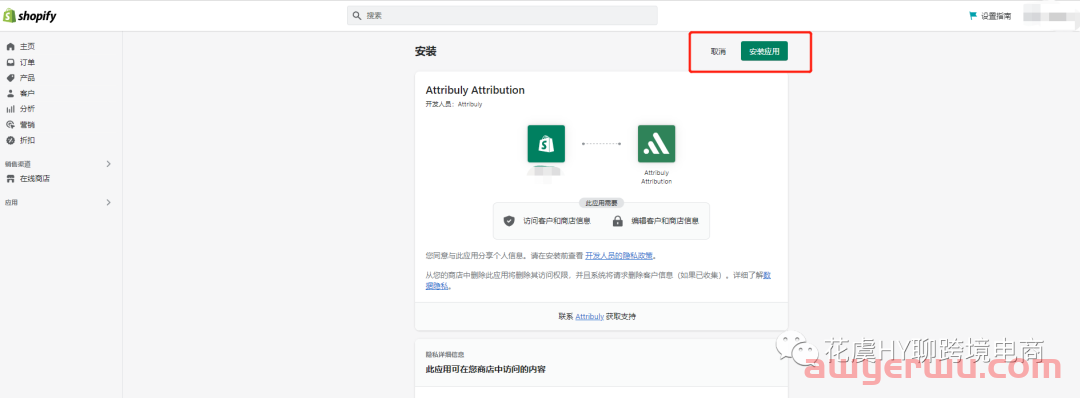Click the 安装 page title
1080x398 pixels.
pyautogui.click(x=426, y=52)
